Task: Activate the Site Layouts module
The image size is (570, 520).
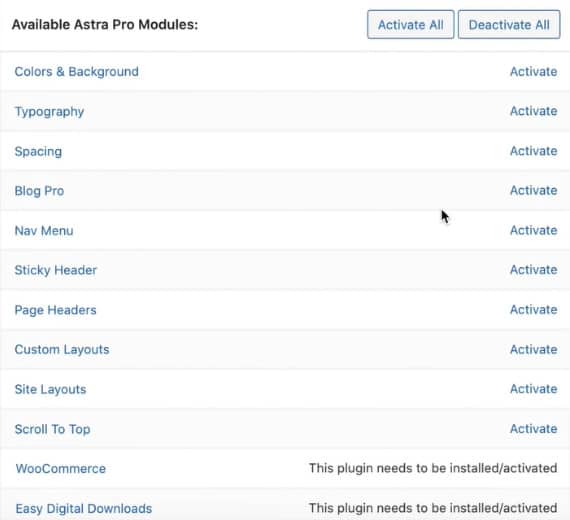Action: click(x=533, y=389)
